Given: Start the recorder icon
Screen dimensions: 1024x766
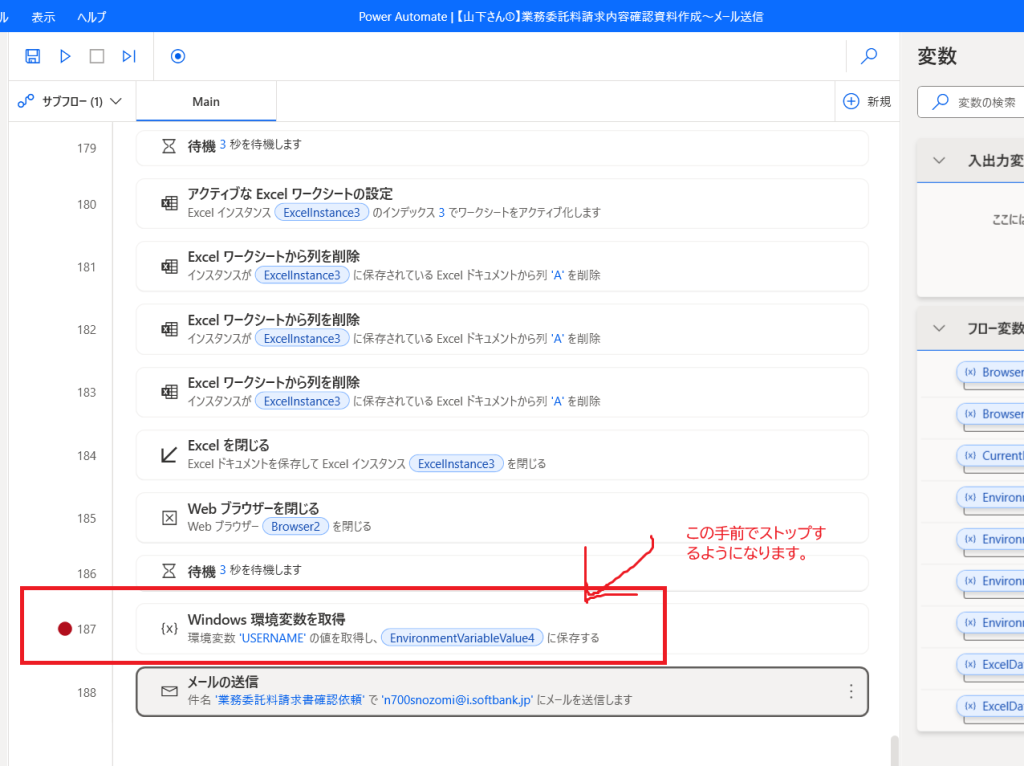Looking at the screenshot, I should coord(178,56).
